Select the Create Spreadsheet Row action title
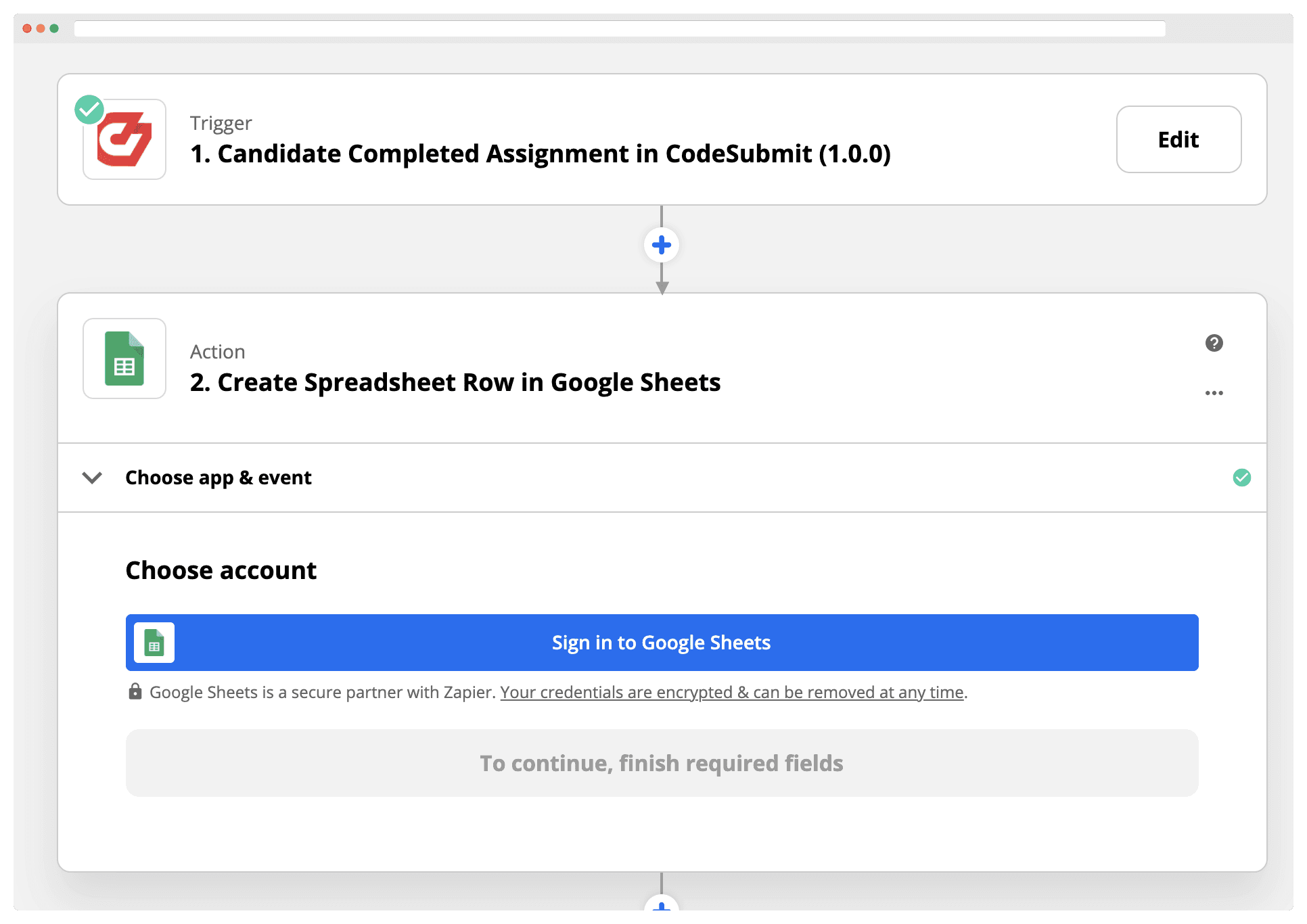 click(x=455, y=382)
